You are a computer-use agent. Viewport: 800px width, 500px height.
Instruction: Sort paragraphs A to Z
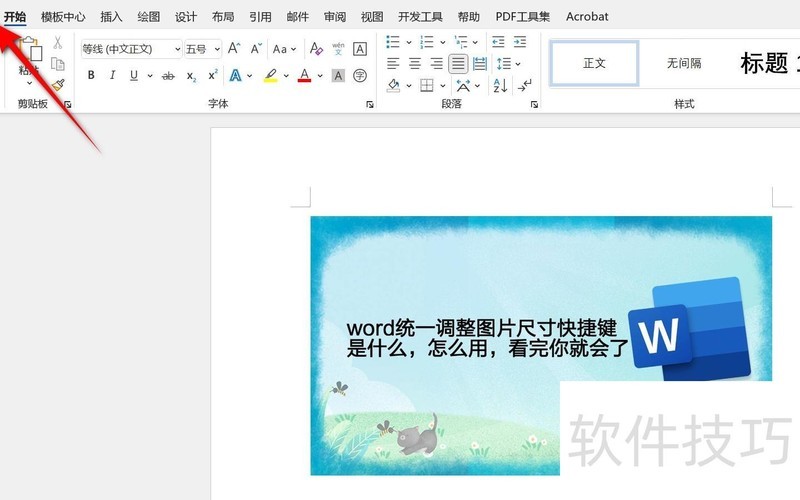click(500, 85)
